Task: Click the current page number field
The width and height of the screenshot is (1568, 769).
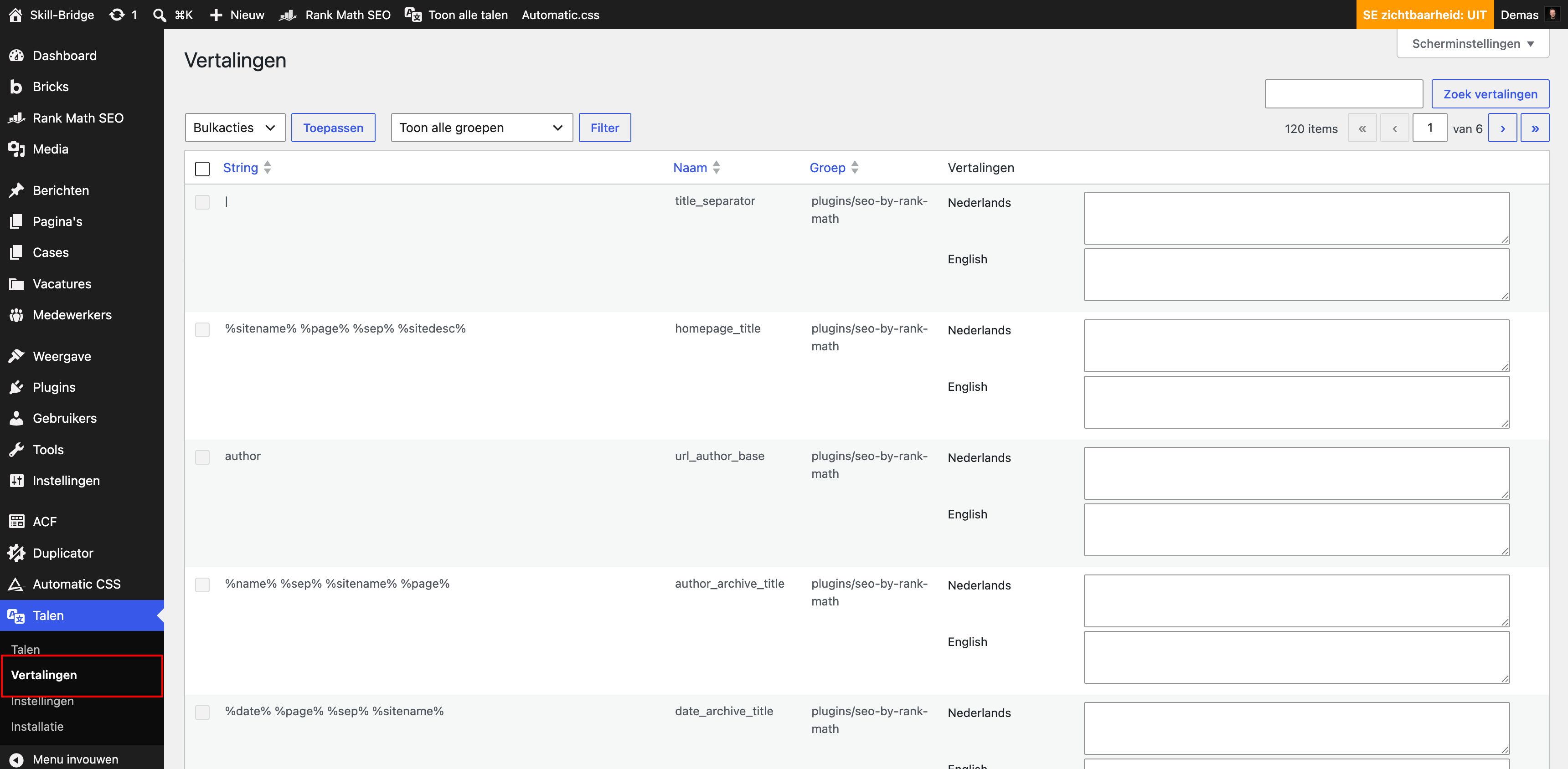Action: (1429, 128)
